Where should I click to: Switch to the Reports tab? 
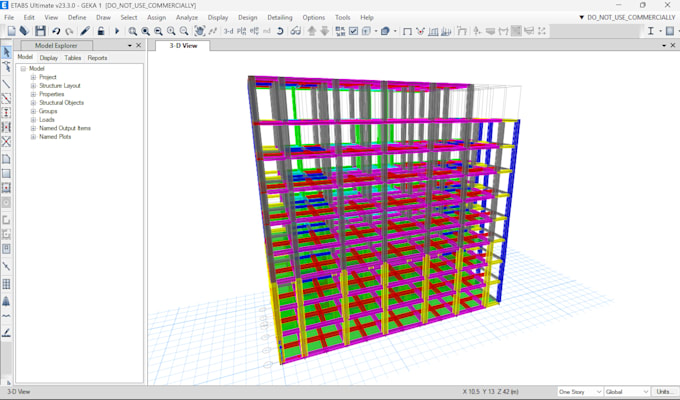tap(98, 58)
